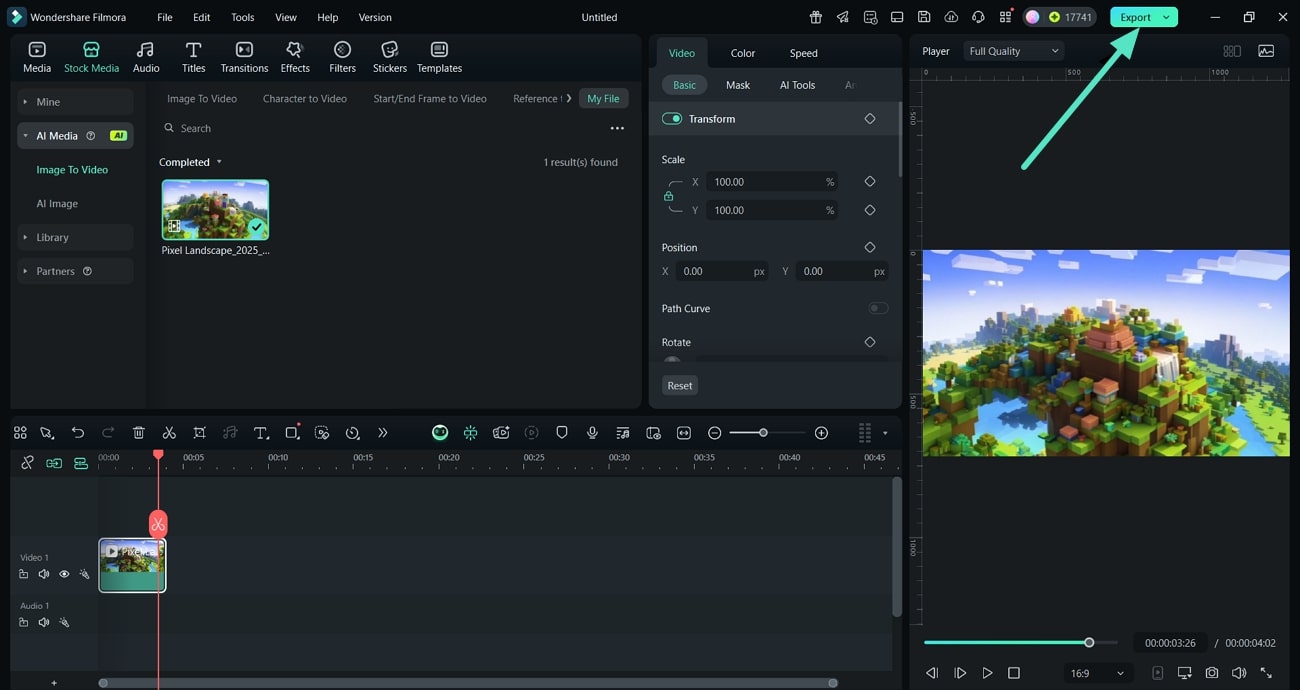Select the Pixel Landscape thumbnail
Screen dimensions: 1300x690
click(x=215, y=209)
